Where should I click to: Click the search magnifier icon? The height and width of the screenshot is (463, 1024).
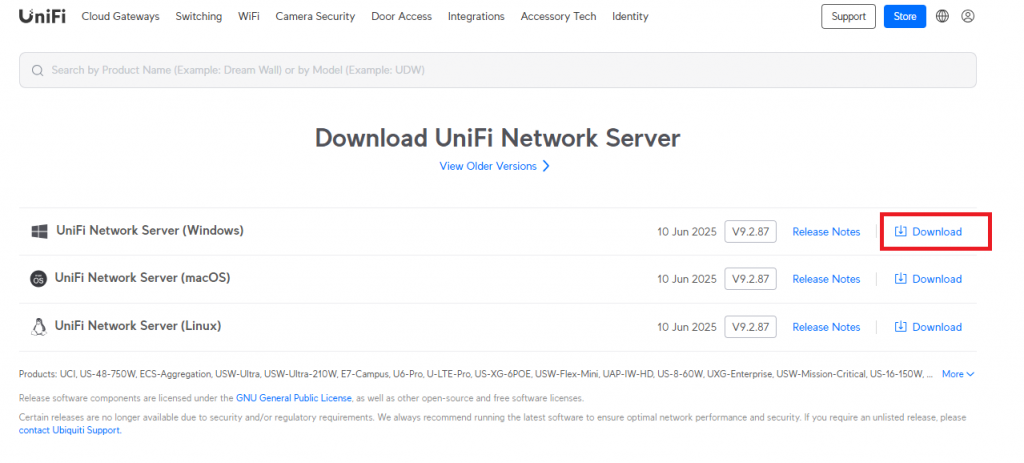[37, 70]
